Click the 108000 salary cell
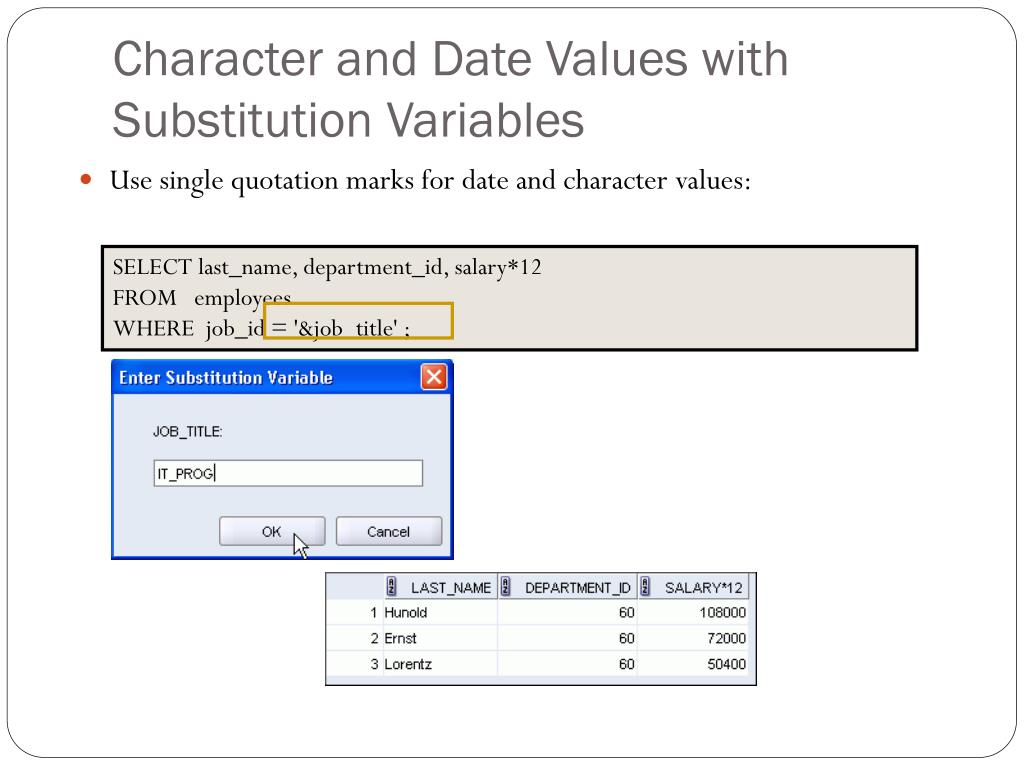This screenshot has width=1024, height=768. [694, 613]
